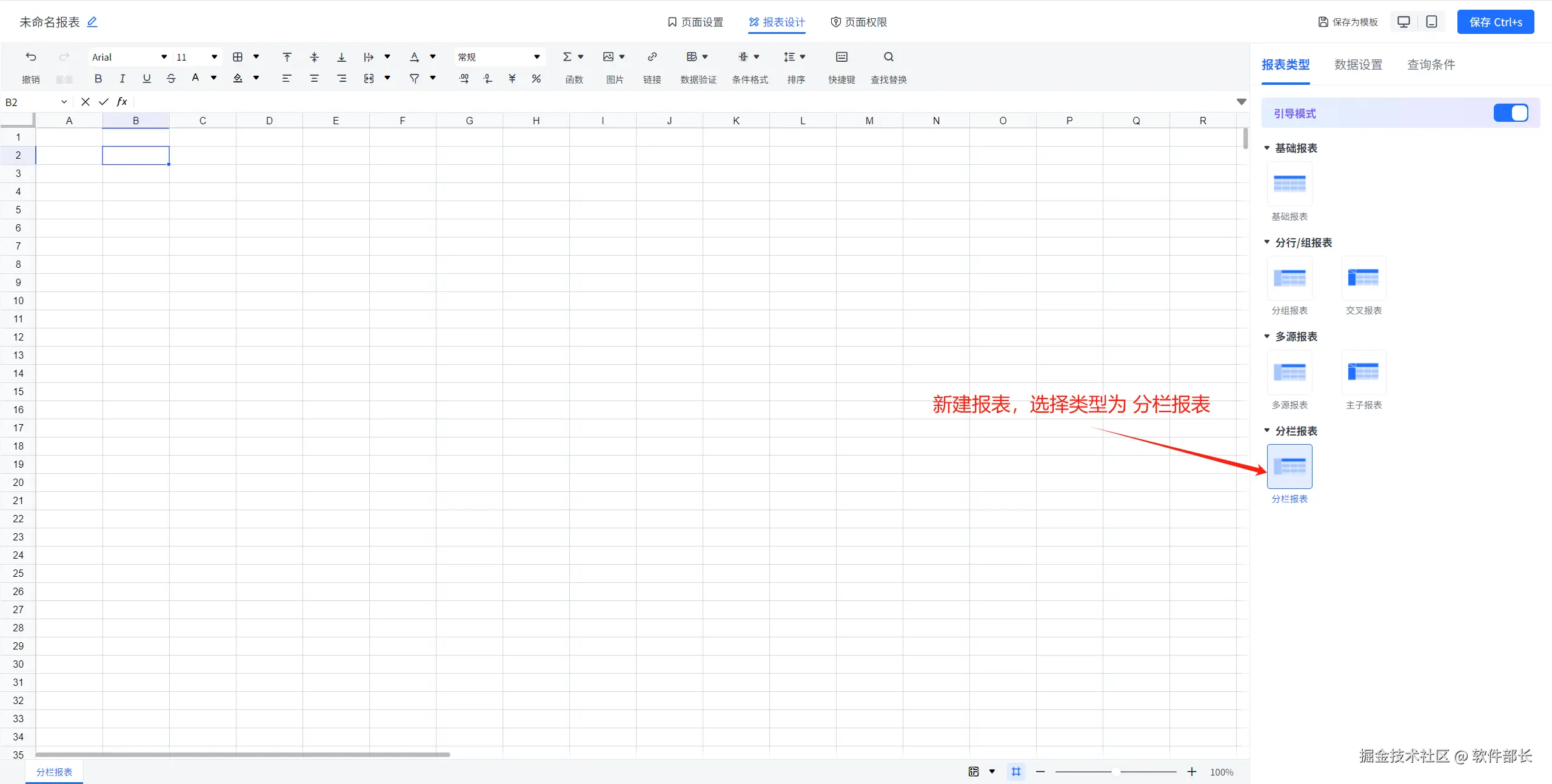This screenshot has height=784, width=1552.
Task: Click the Save Ctrl+s button
Action: coord(1495,22)
